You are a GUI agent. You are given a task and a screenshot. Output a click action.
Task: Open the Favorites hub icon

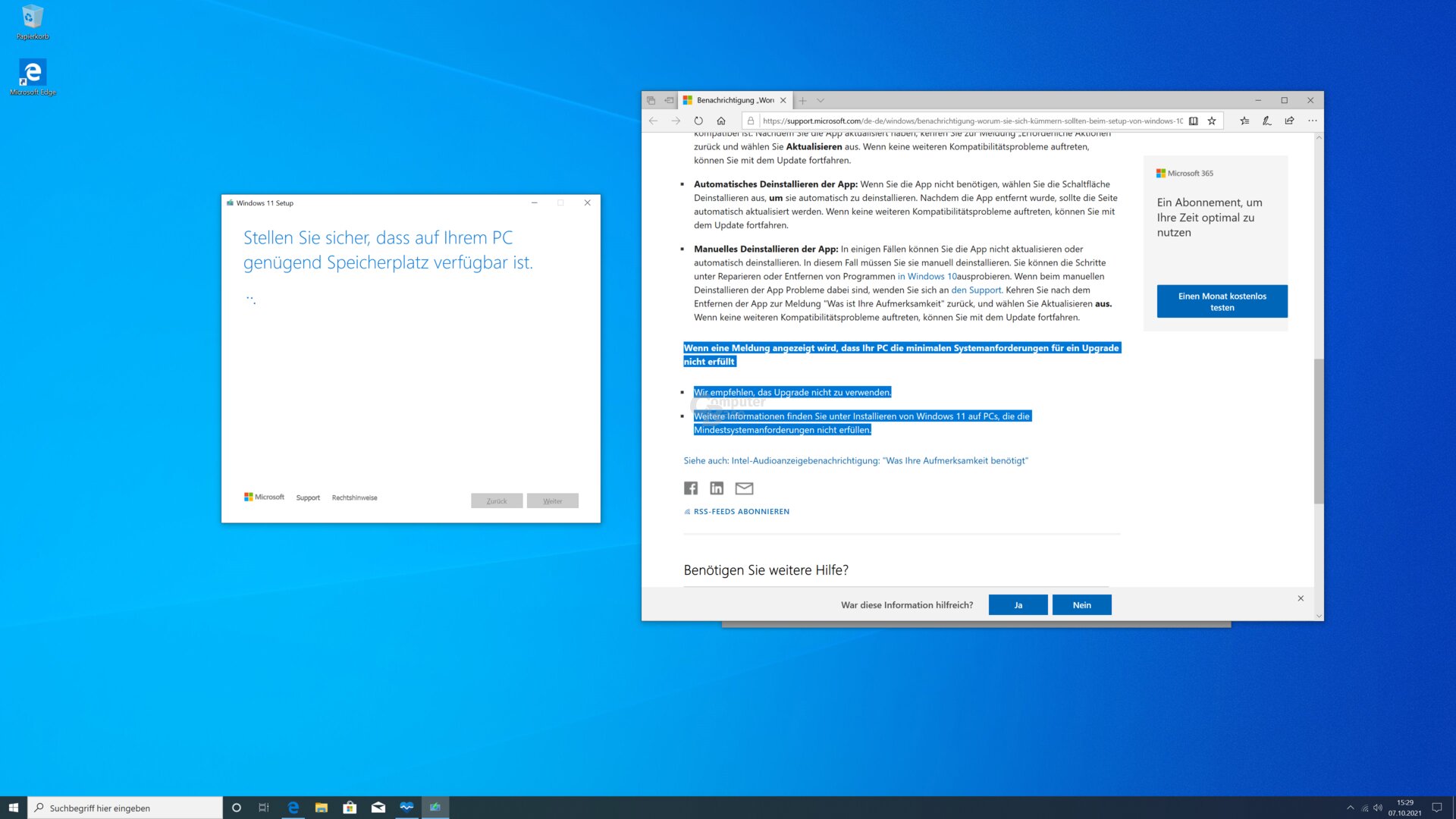[x=1244, y=121]
